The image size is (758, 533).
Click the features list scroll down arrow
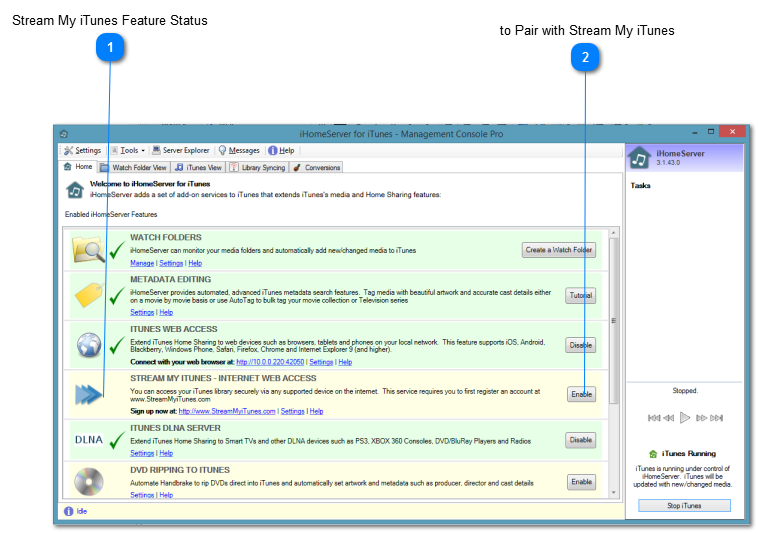pos(613,493)
